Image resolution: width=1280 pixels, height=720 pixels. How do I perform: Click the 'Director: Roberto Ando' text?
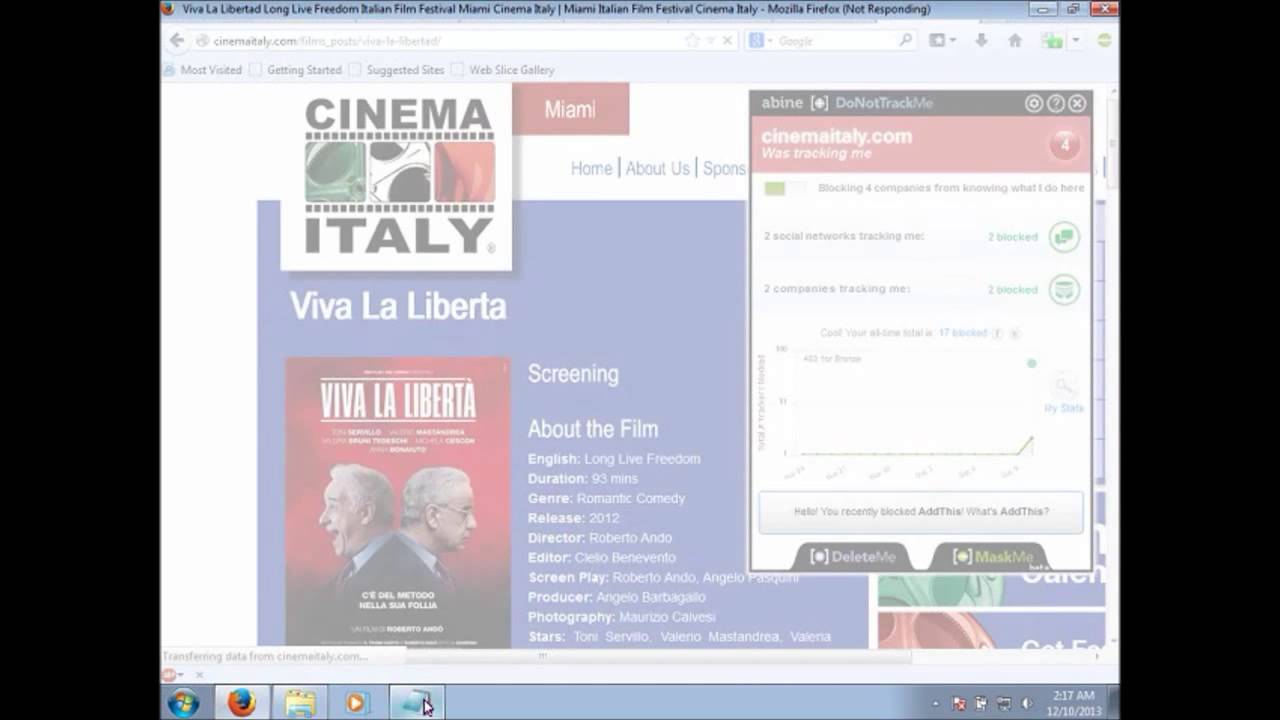point(600,538)
